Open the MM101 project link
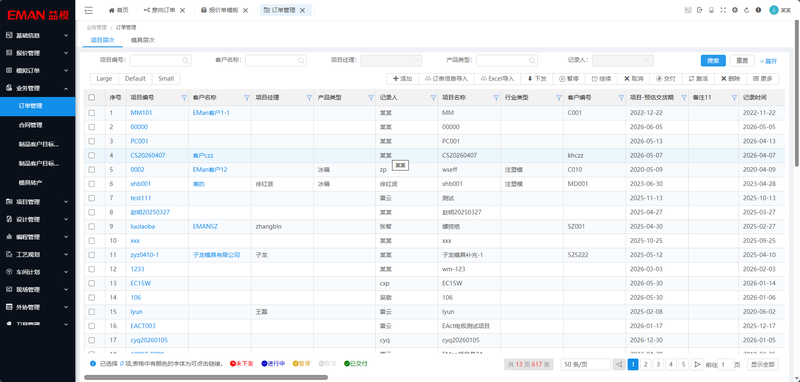 [141, 113]
